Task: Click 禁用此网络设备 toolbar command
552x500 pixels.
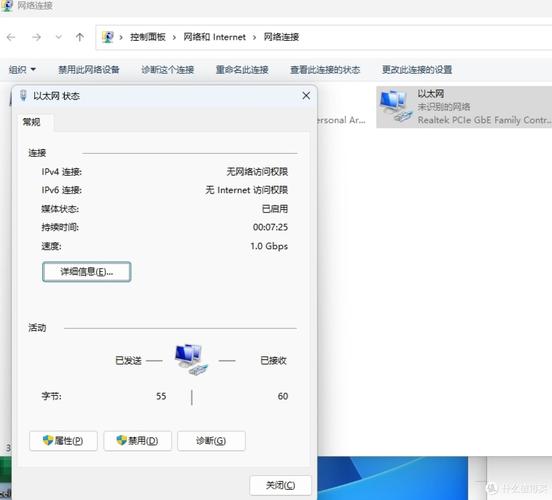Action: [x=89, y=70]
